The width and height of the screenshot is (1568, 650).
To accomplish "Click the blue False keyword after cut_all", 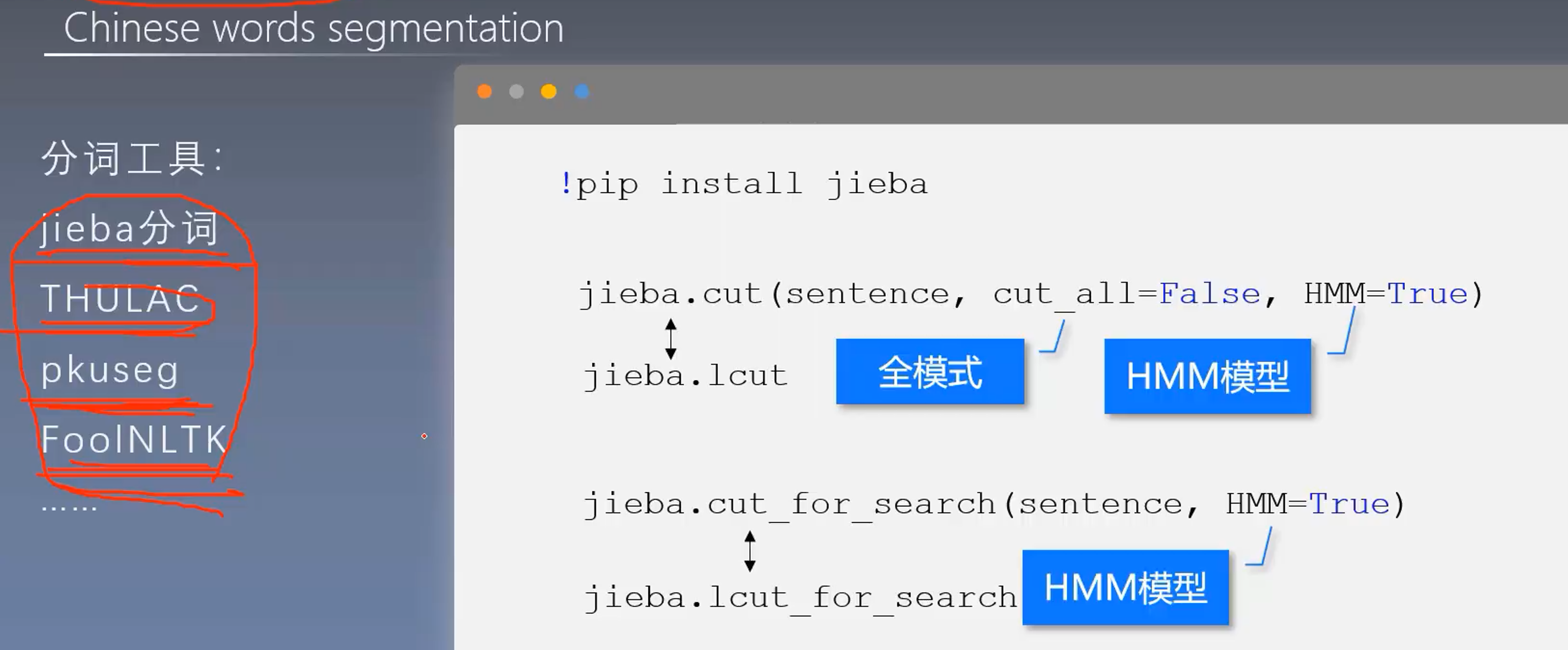I will 1209,294.
